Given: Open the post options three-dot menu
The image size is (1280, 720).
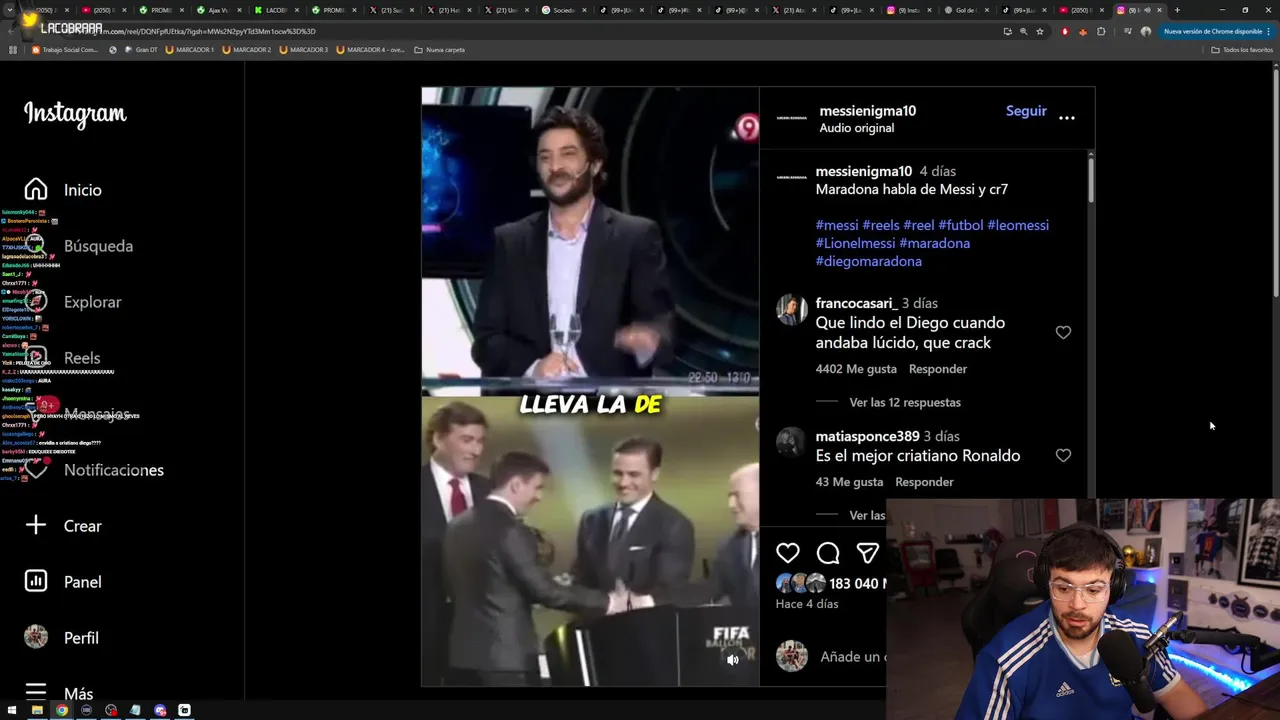Looking at the screenshot, I should click(x=1067, y=118).
